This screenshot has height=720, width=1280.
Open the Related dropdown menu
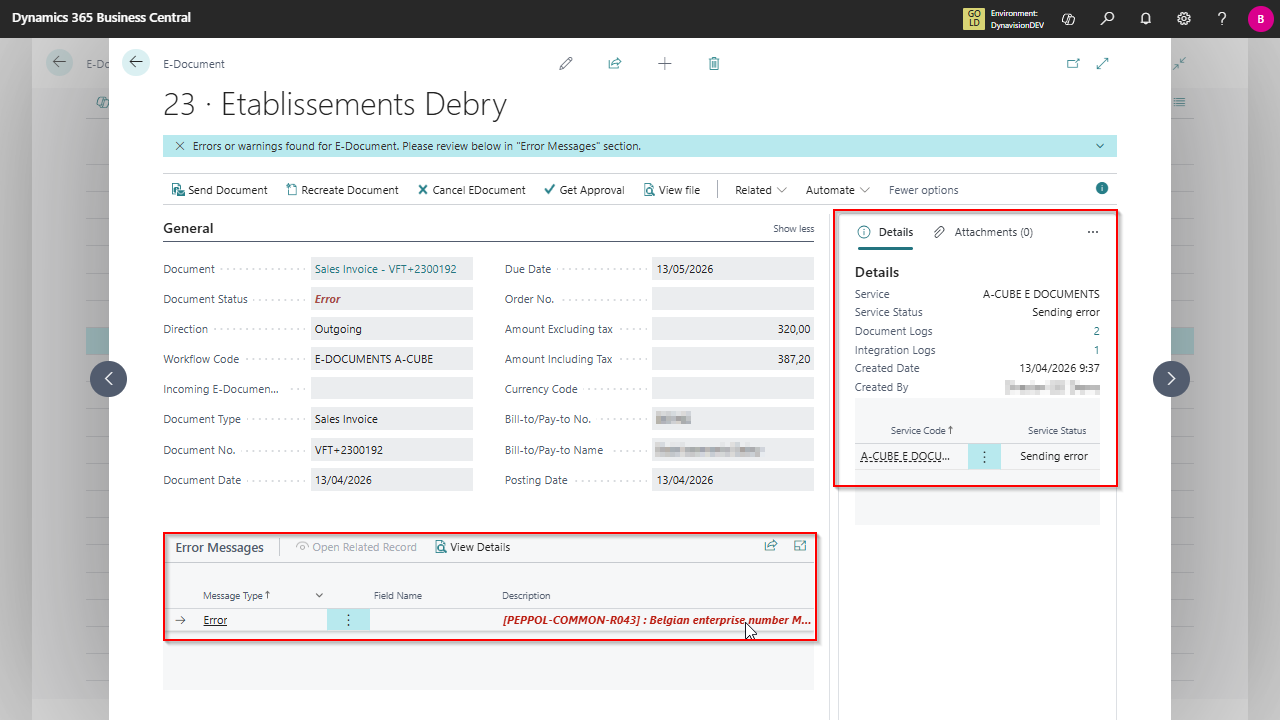761,190
